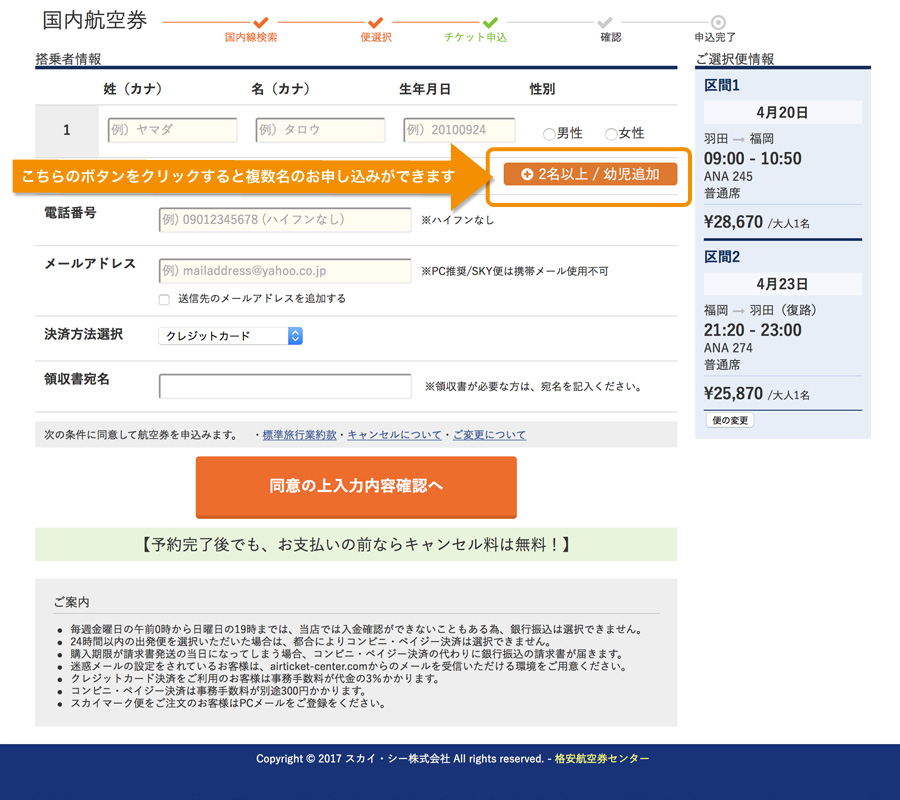Screen dimensions: 900x800
Task: Click the 領収書宛名 input field
Action: [285, 386]
